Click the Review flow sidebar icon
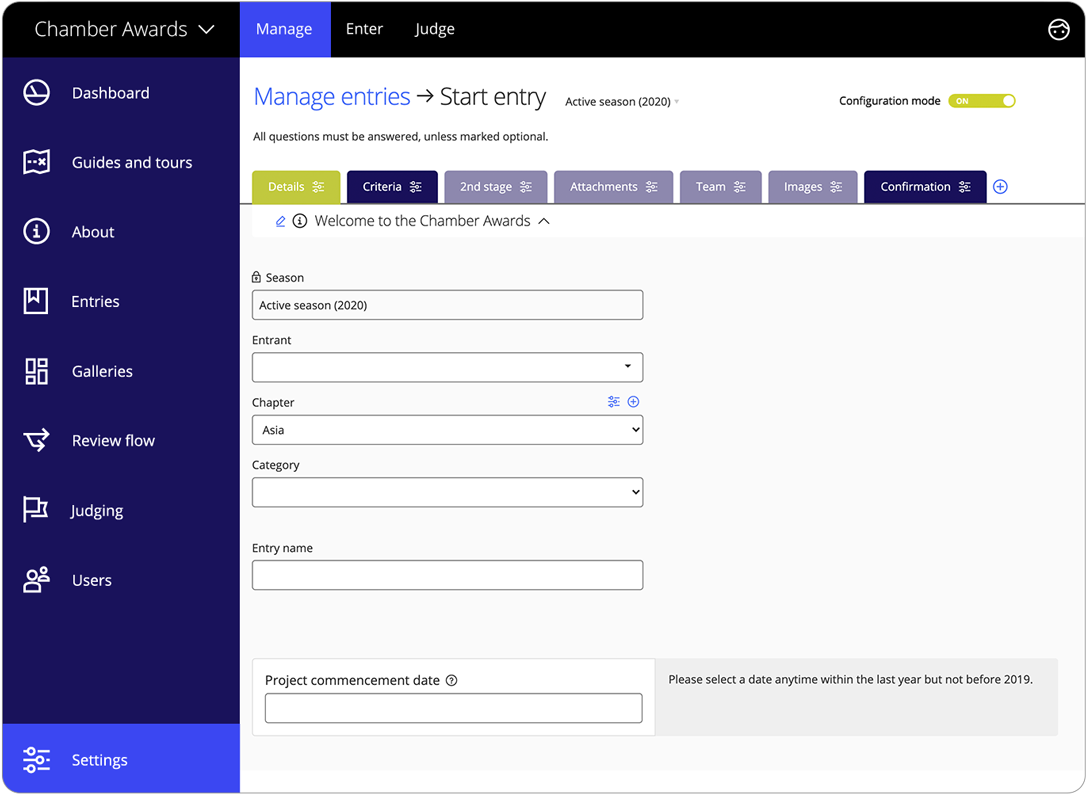The image size is (1086, 797). point(37,441)
